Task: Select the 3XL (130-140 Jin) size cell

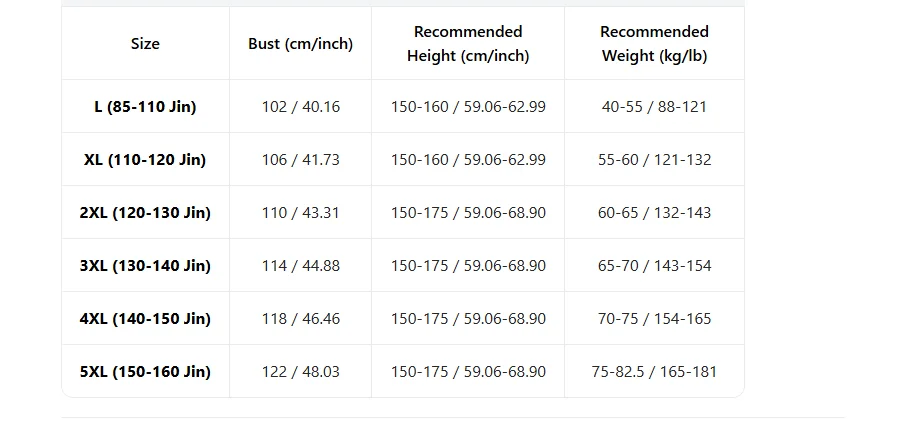Action: [145, 266]
